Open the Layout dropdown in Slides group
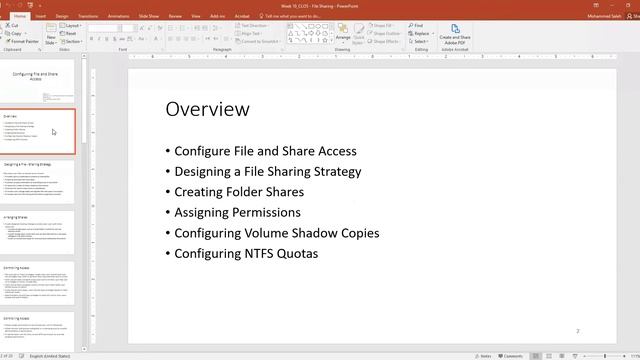 71,25
